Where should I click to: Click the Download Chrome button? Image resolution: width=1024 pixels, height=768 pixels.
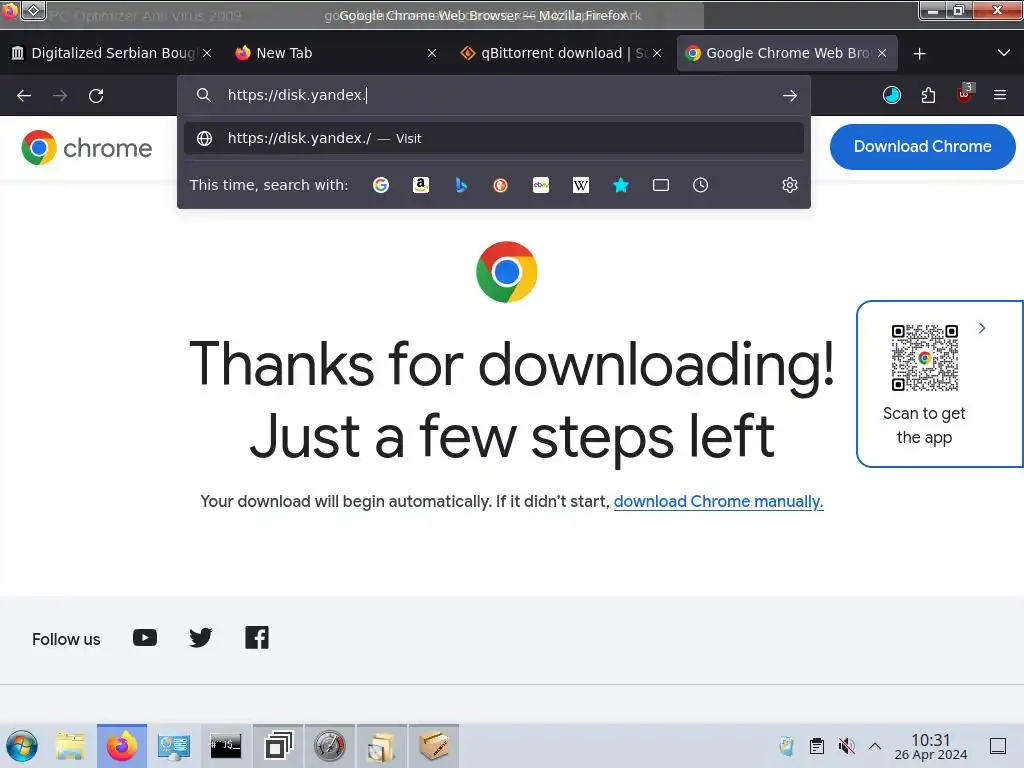pos(922,147)
